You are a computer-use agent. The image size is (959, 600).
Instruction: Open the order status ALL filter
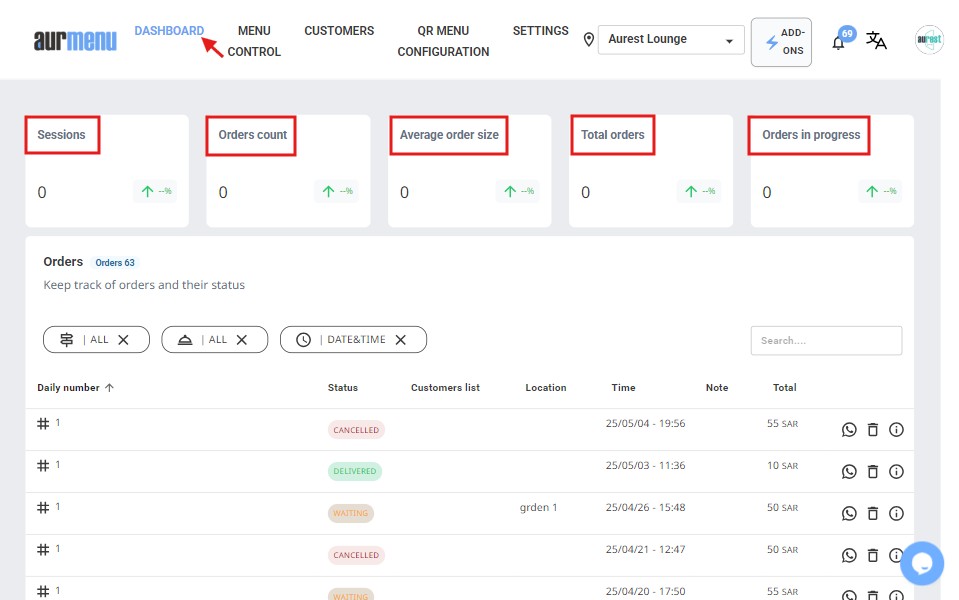(96, 340)
